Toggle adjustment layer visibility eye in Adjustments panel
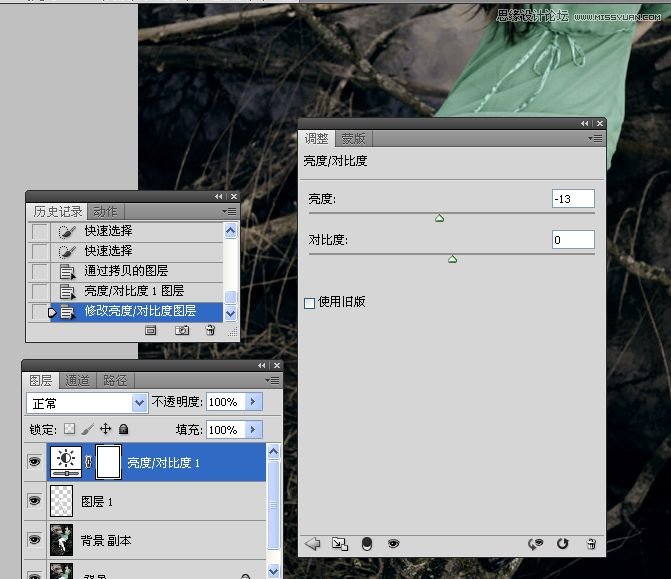 coord(393,544)
